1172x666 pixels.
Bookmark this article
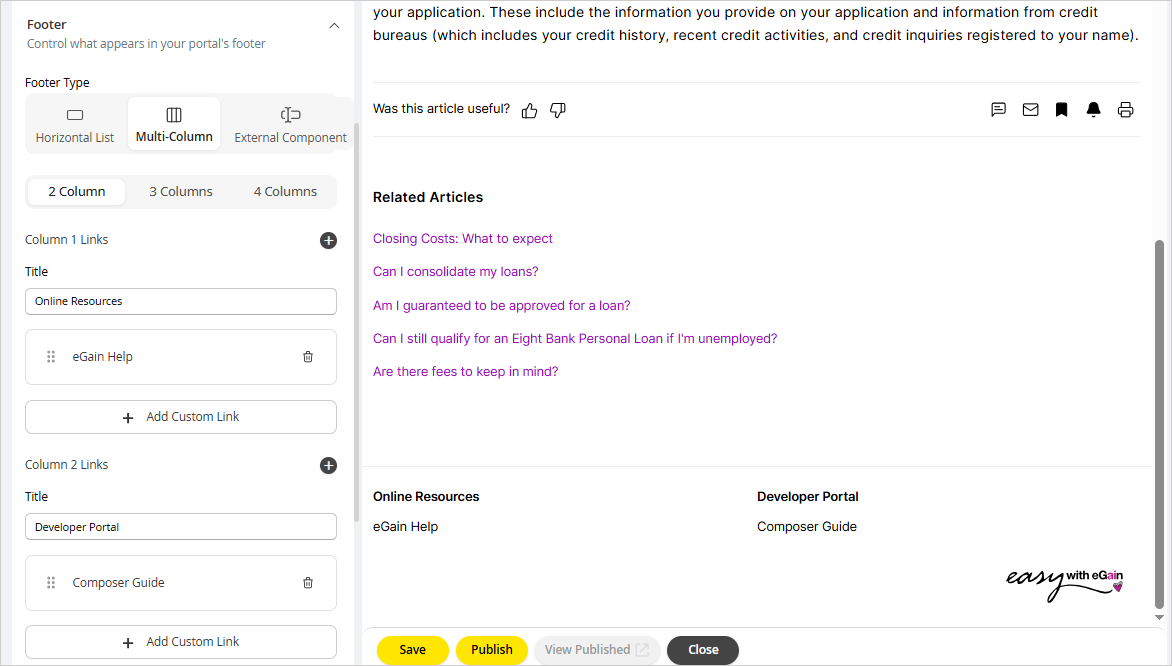1062,110
